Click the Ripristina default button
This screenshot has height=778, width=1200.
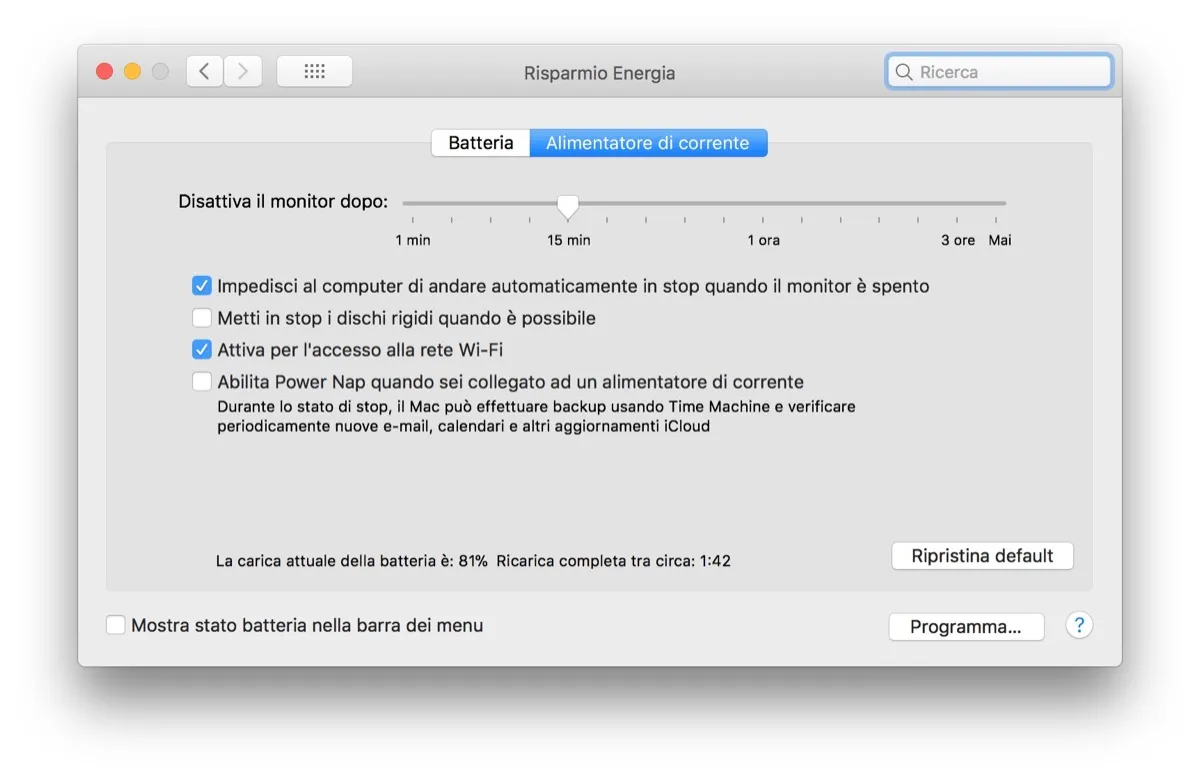click(x=982, y=555)
